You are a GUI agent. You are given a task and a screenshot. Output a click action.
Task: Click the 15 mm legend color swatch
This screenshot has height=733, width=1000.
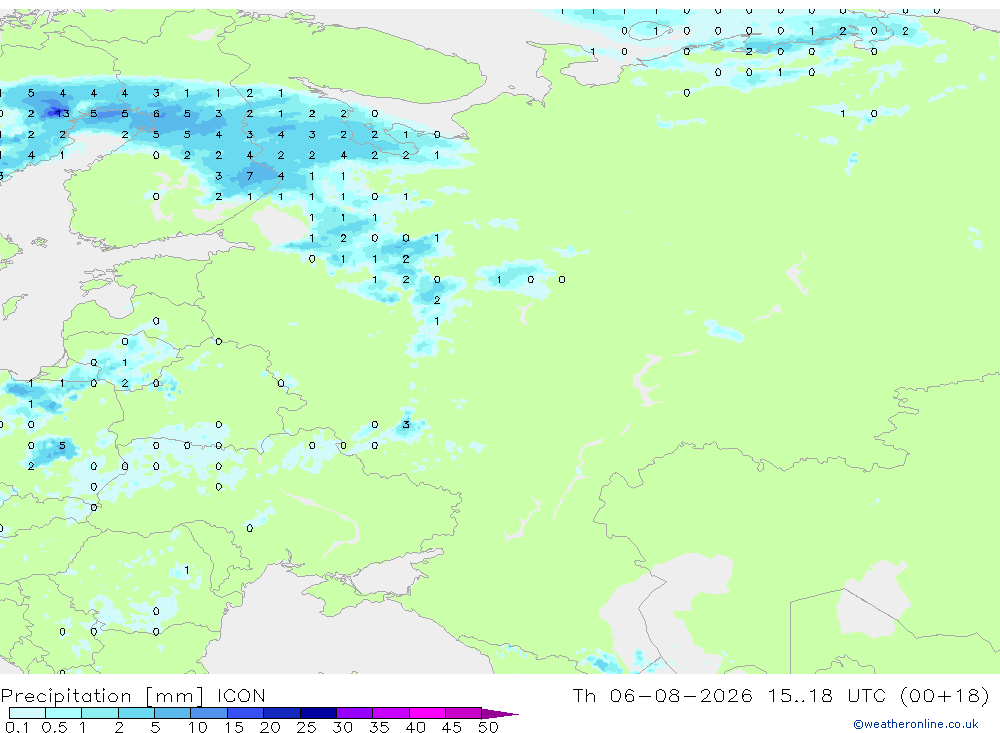coord(245,713)
